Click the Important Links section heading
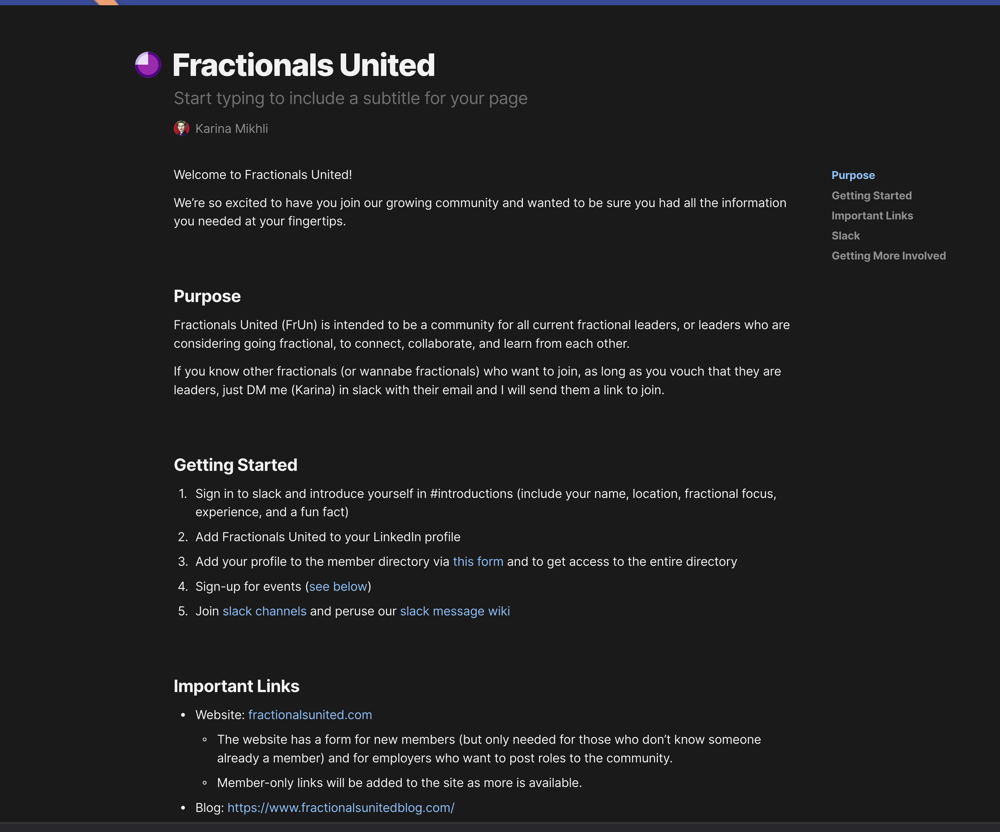The height and width of the screenshot is (832, 1000). [236, 686]
